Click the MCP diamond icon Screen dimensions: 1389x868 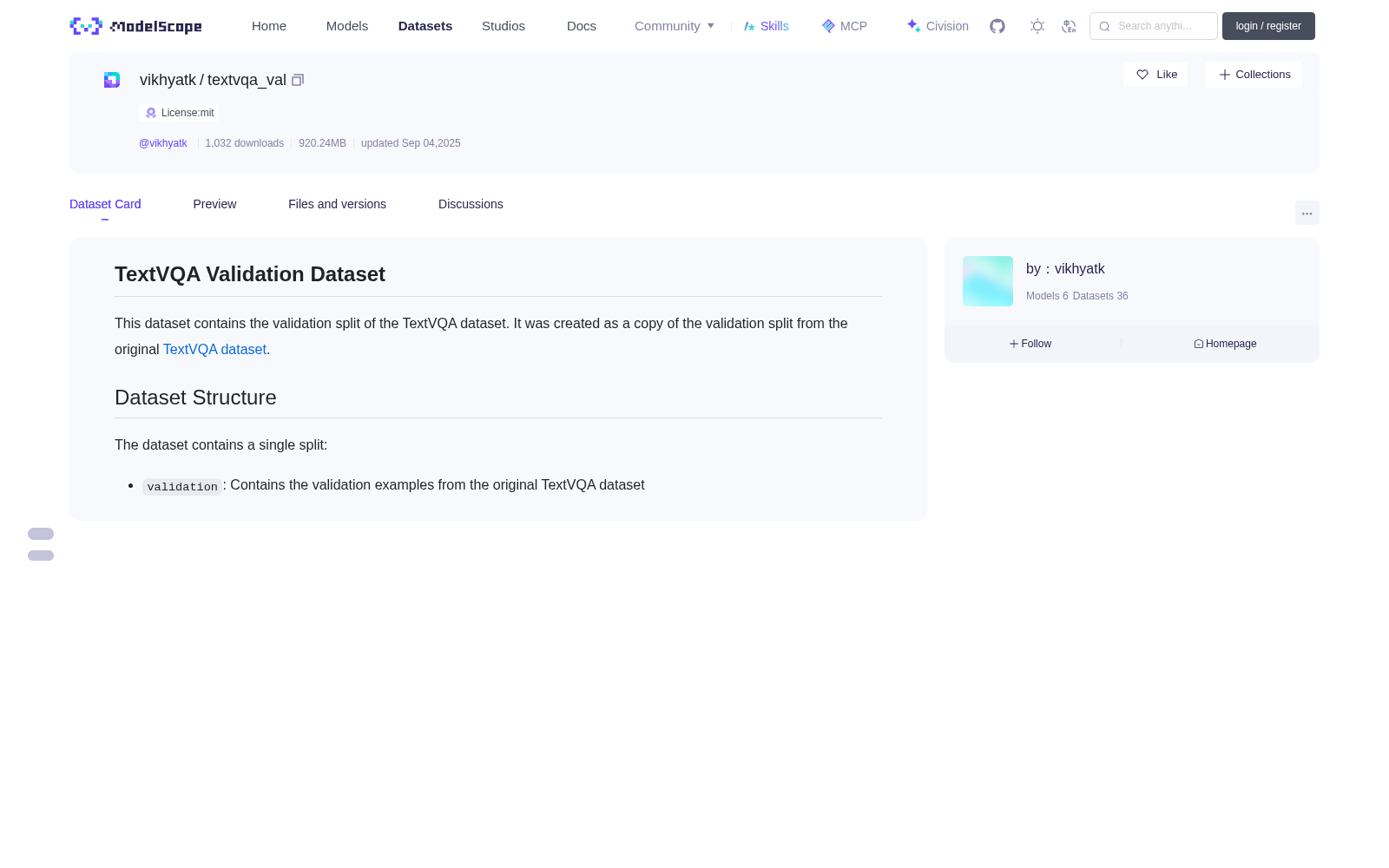coord(828,26)
